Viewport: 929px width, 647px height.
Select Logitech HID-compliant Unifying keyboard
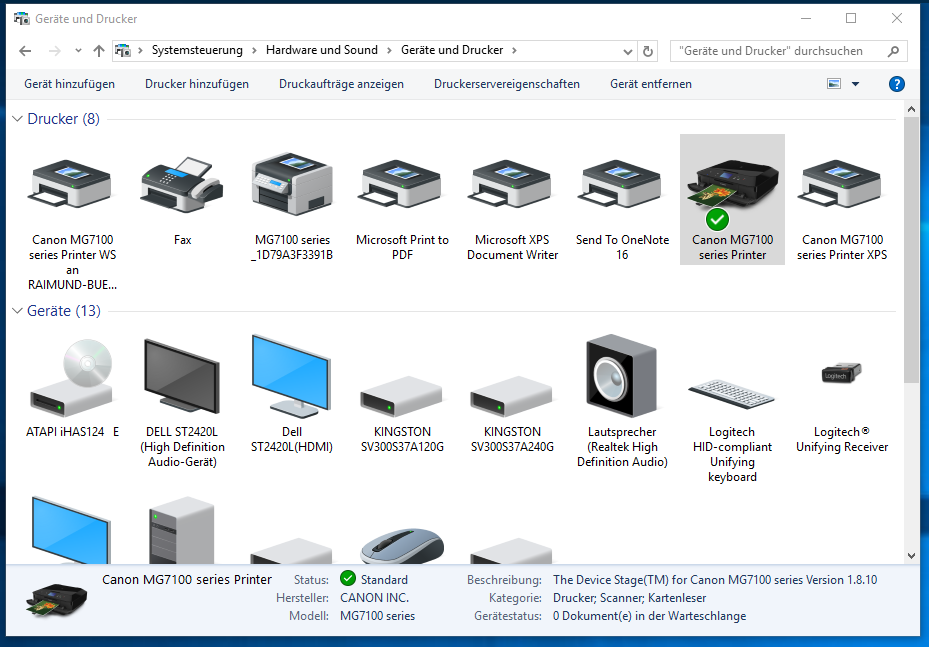pyautogui.click(x=732, y=393)
